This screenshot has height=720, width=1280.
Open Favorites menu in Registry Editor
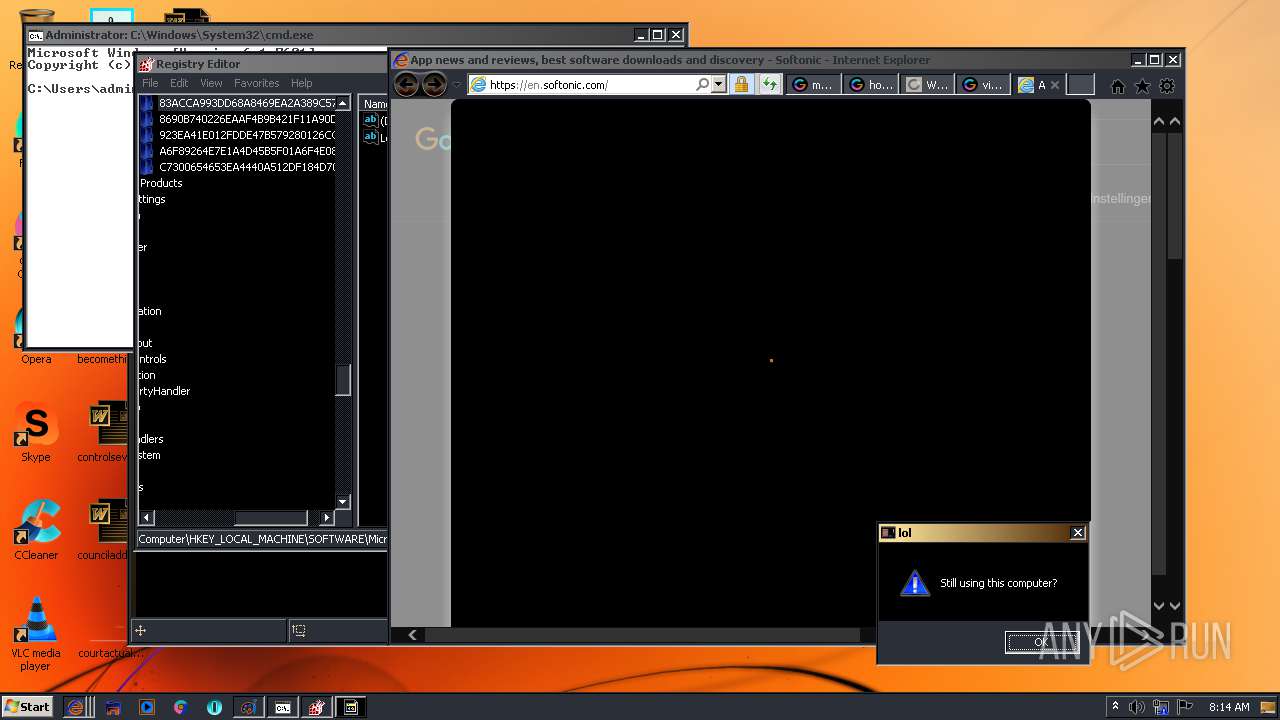point(257,83)
